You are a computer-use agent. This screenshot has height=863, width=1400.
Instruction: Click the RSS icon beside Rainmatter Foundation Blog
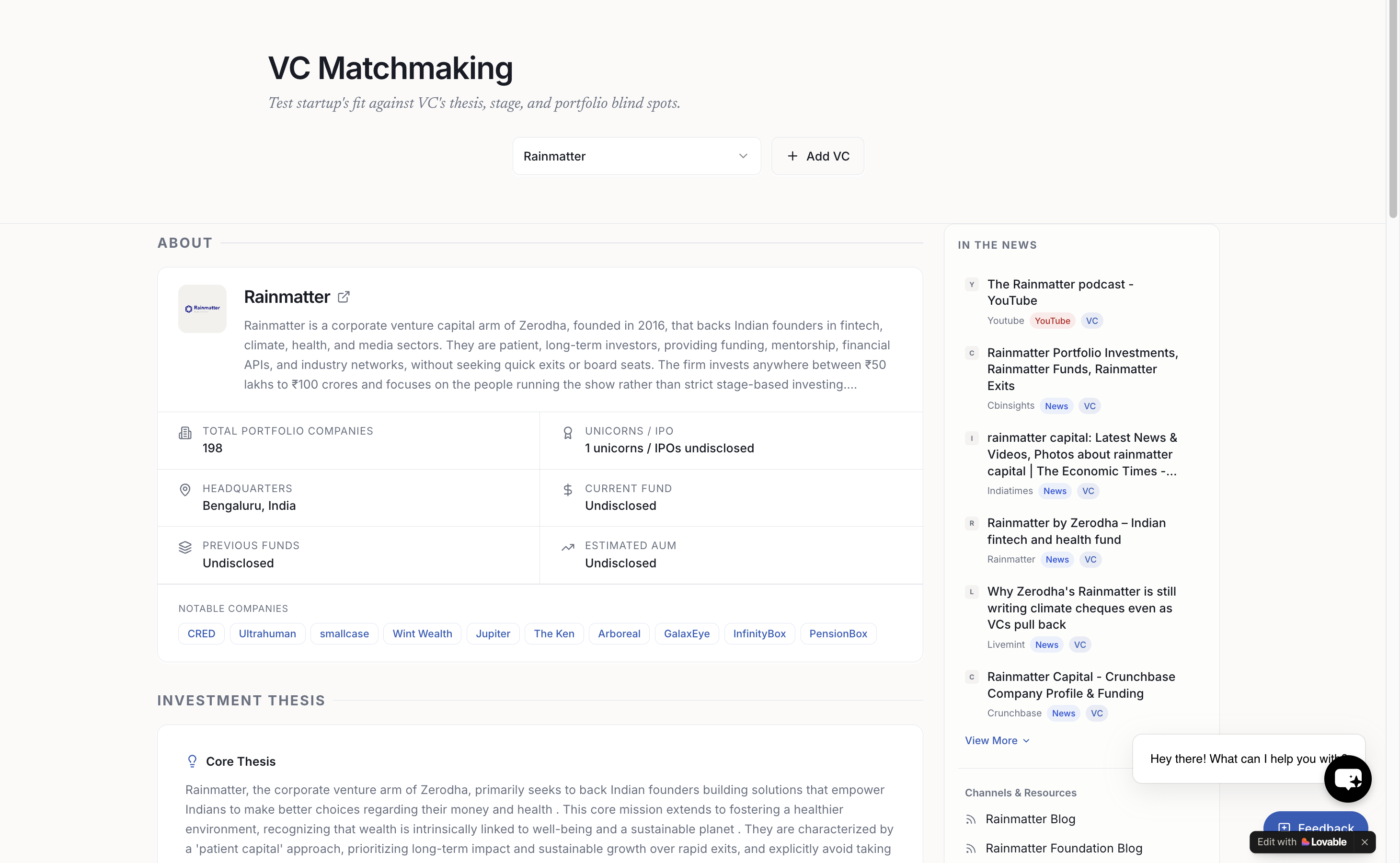971,849
